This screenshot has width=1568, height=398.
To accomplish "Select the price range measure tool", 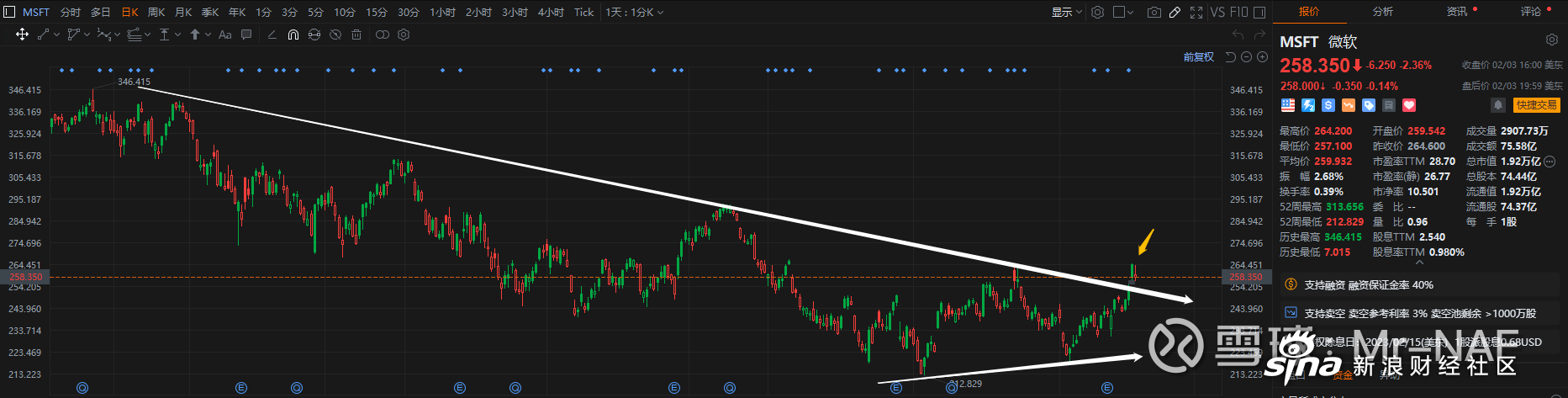I will point(164,34).
